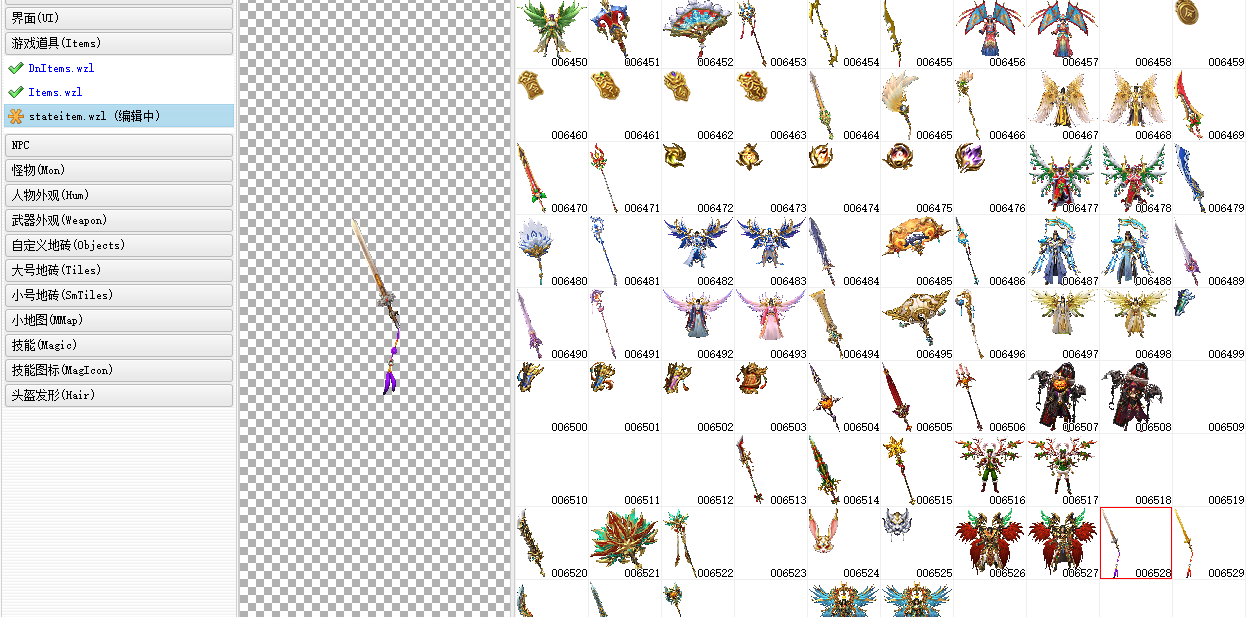Click green checkmark icon beside Items.wzl

point(15,92)
